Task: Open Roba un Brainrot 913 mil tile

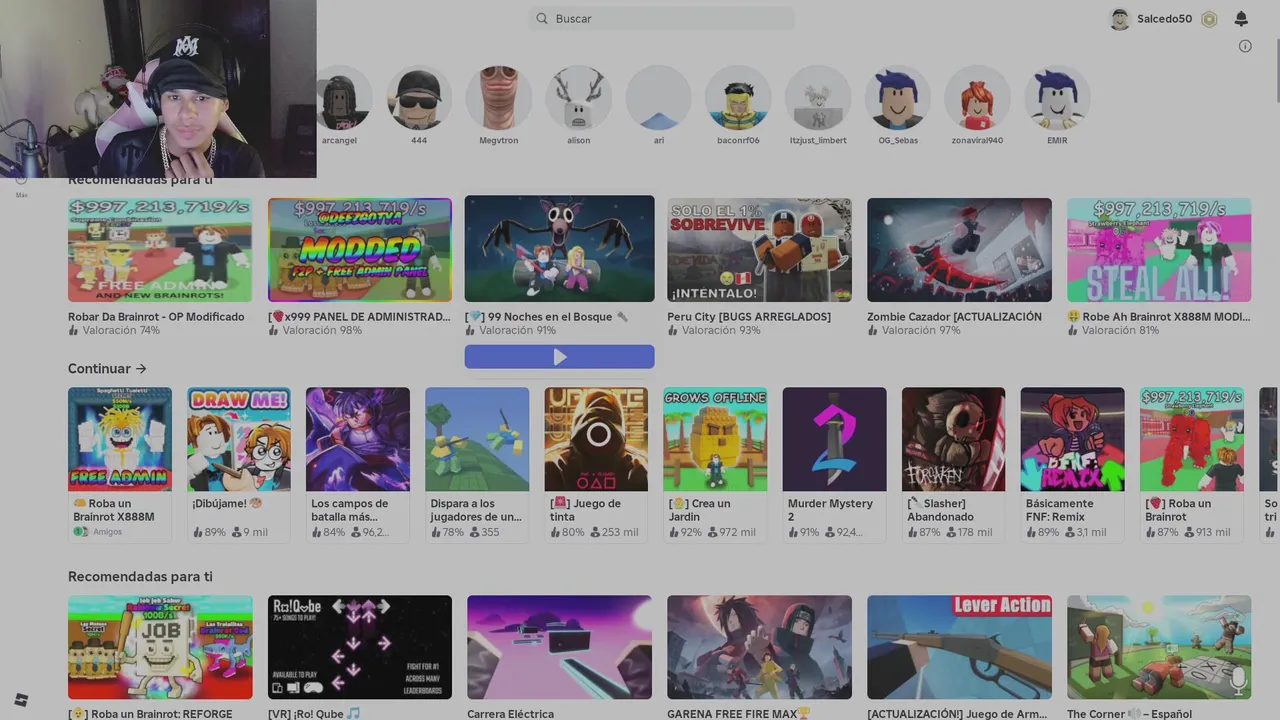Action: point(1192,464)
